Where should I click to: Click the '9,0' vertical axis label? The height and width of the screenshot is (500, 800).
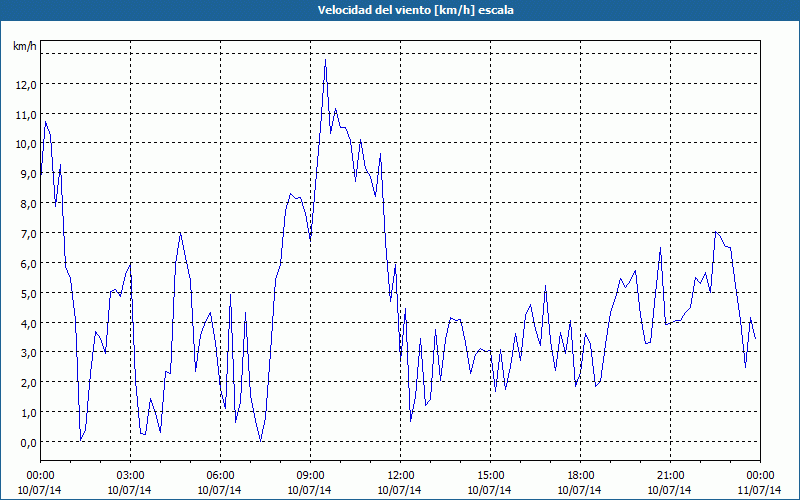pyautogui.click(x=29, y=174)
